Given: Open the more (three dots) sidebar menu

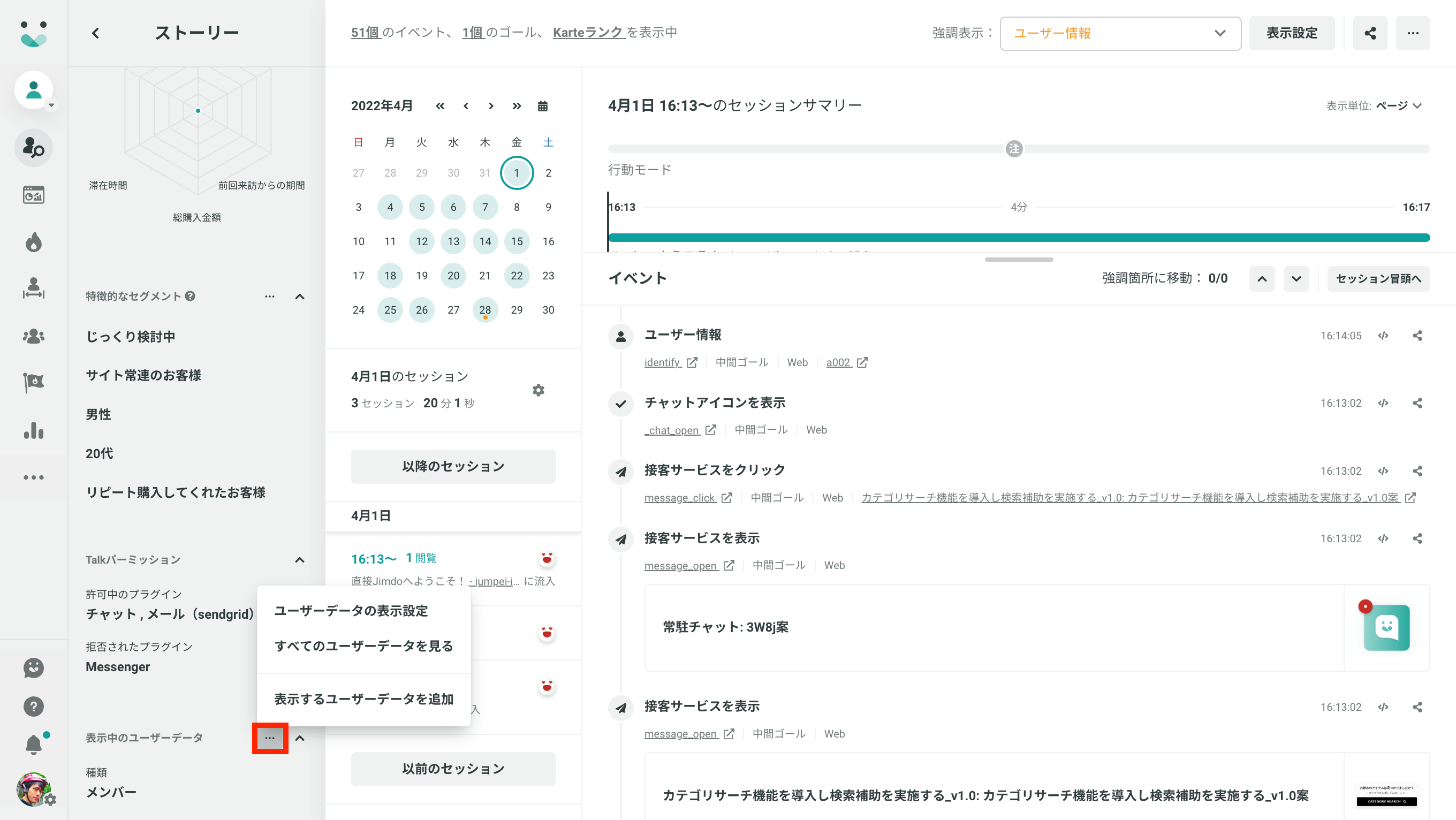Looking at the screenshot, I should 34,477.
